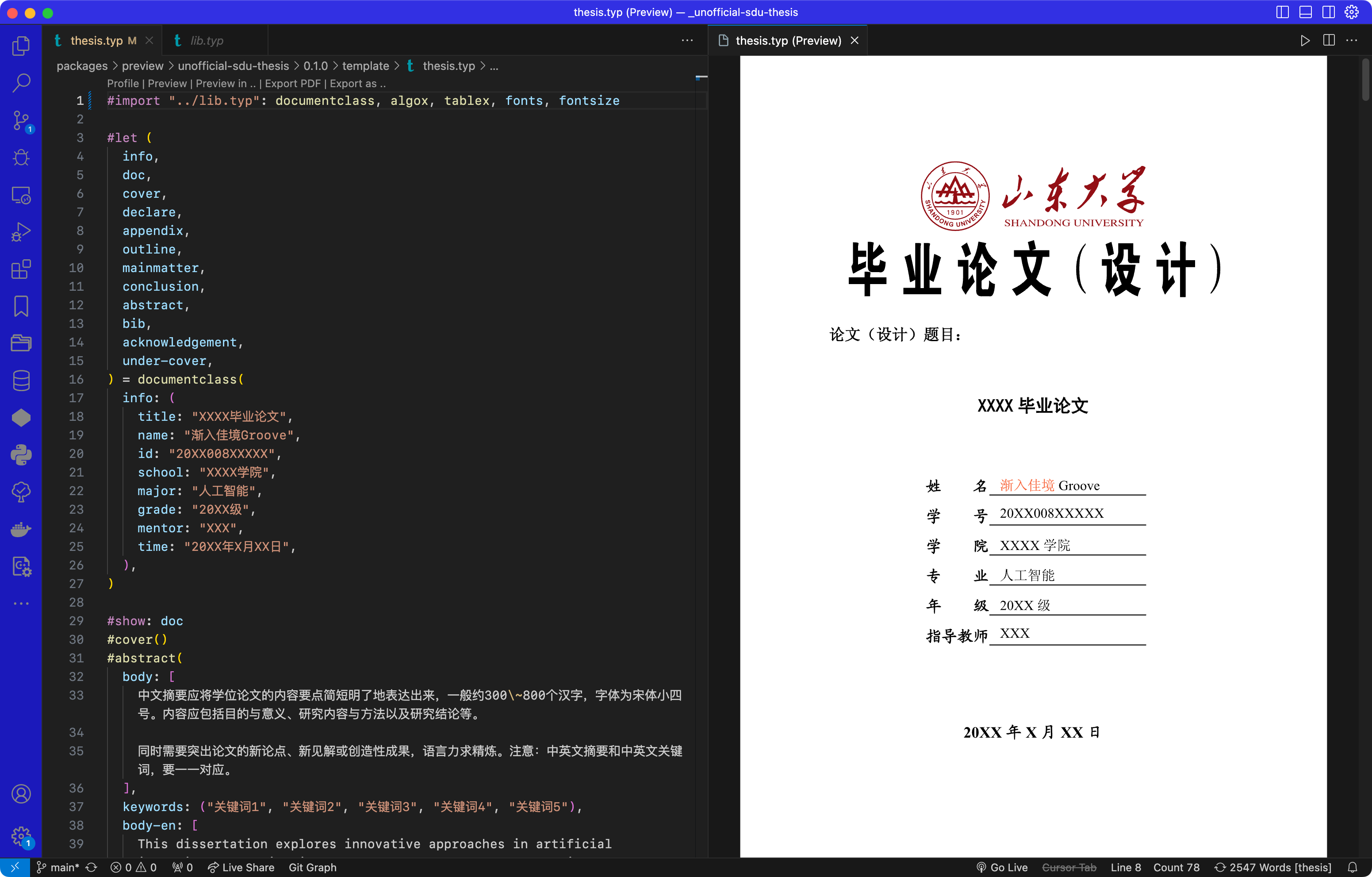Open the Extensions view
Image resolution: width=1372 pixels, height=877 pixels.
point(21,269)
